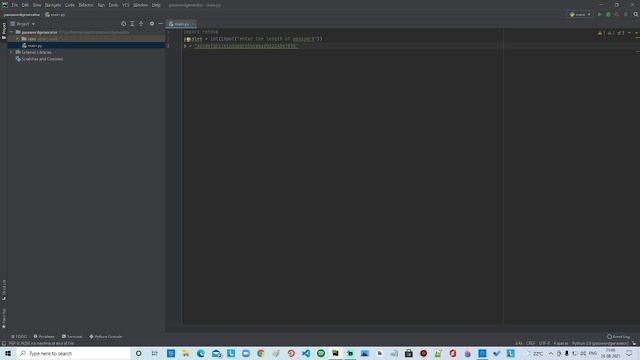The image size is (640, 360).
Task: Click the warnings inspection indicator
Action: (611, 33)
